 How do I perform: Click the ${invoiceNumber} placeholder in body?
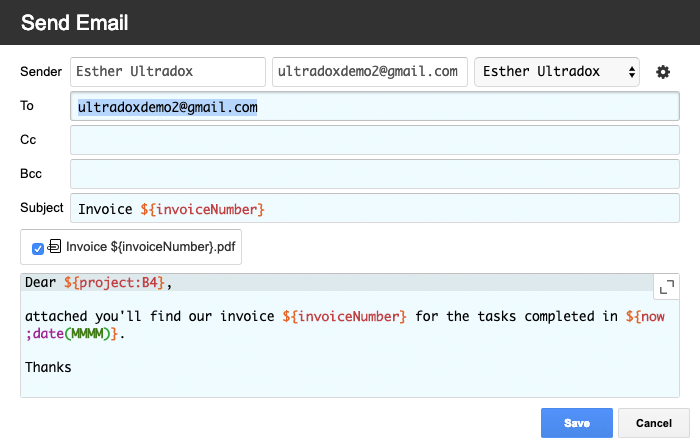[x=344, y=316]
